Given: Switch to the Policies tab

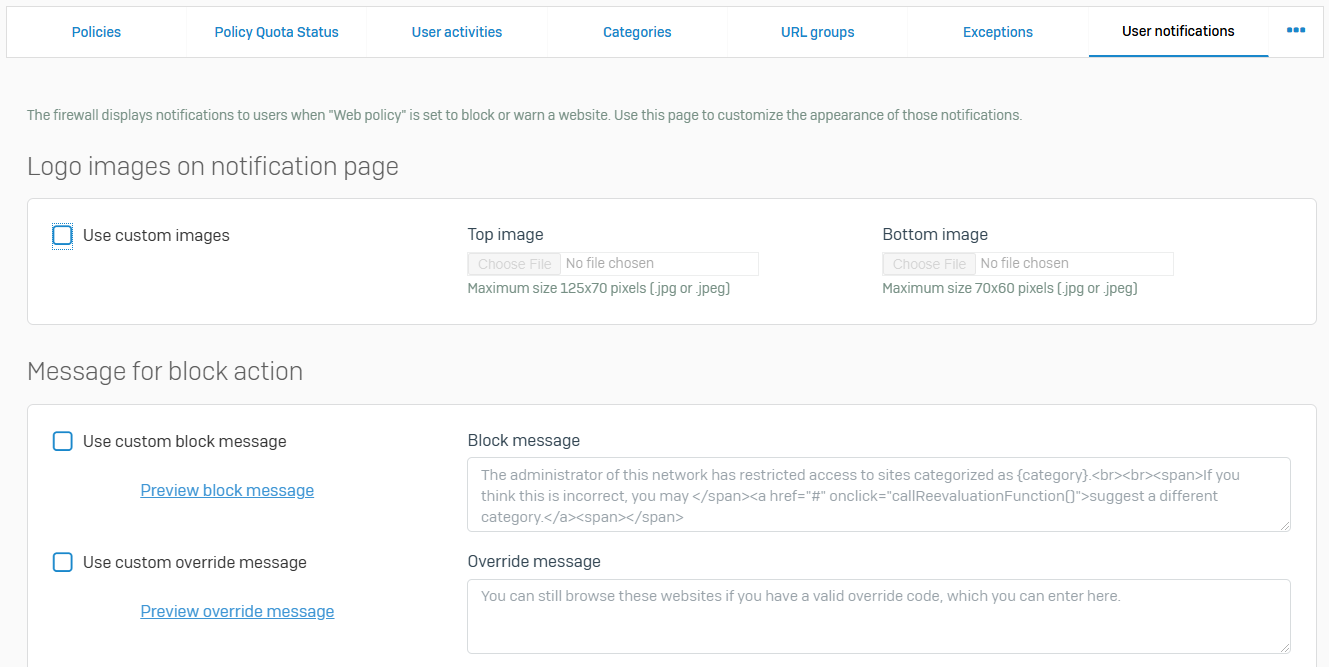Looking at the screenshot, I should pos(96,32).
